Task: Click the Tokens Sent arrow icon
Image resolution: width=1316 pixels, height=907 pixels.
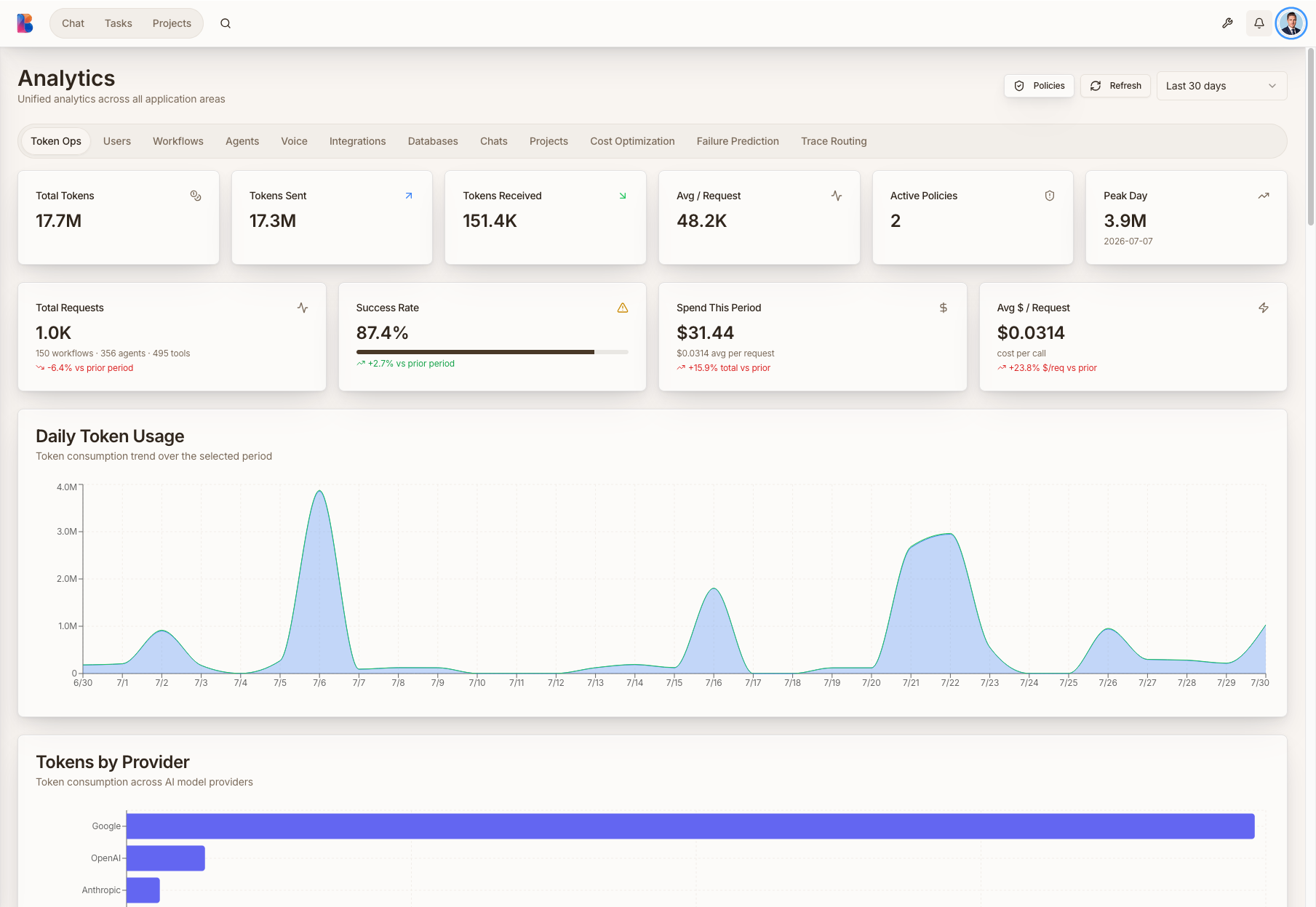Action: click(x=409, y=196)
